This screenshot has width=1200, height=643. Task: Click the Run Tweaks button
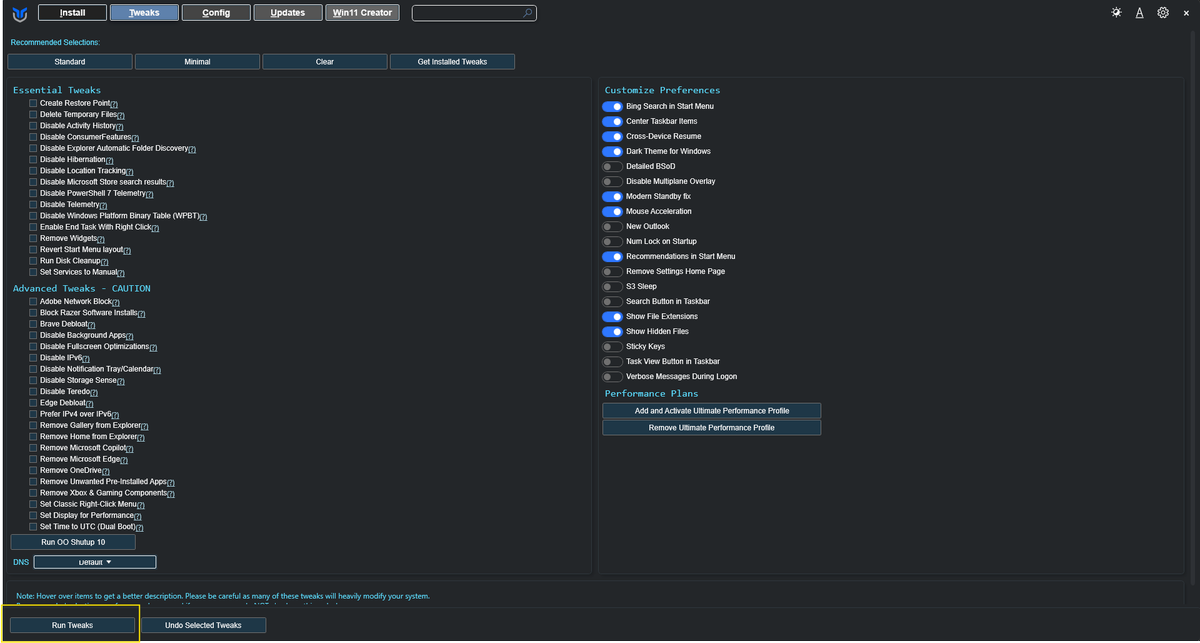(72, 625)
